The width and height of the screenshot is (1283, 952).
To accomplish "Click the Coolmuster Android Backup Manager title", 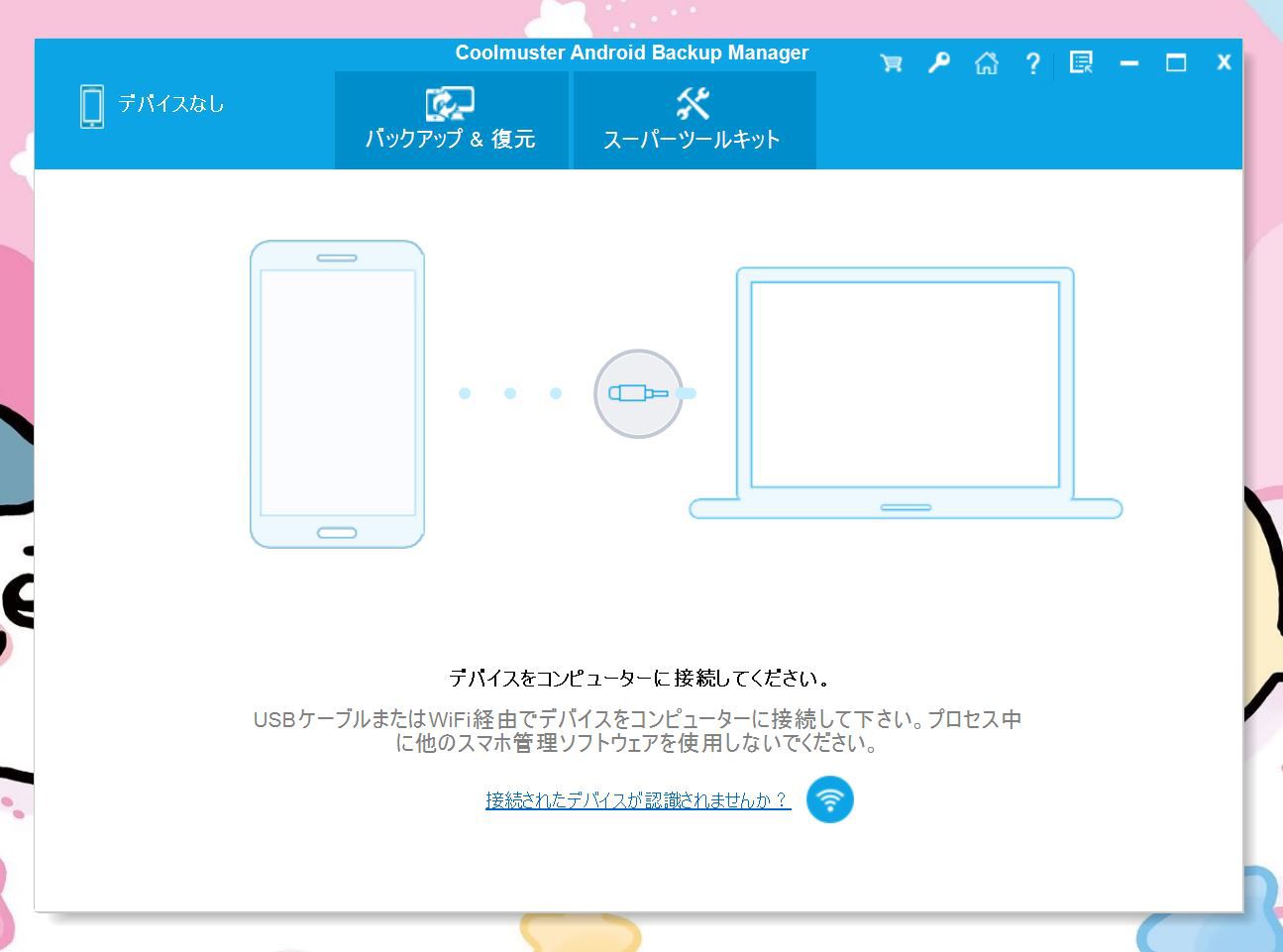I will (x=632, y=53).
